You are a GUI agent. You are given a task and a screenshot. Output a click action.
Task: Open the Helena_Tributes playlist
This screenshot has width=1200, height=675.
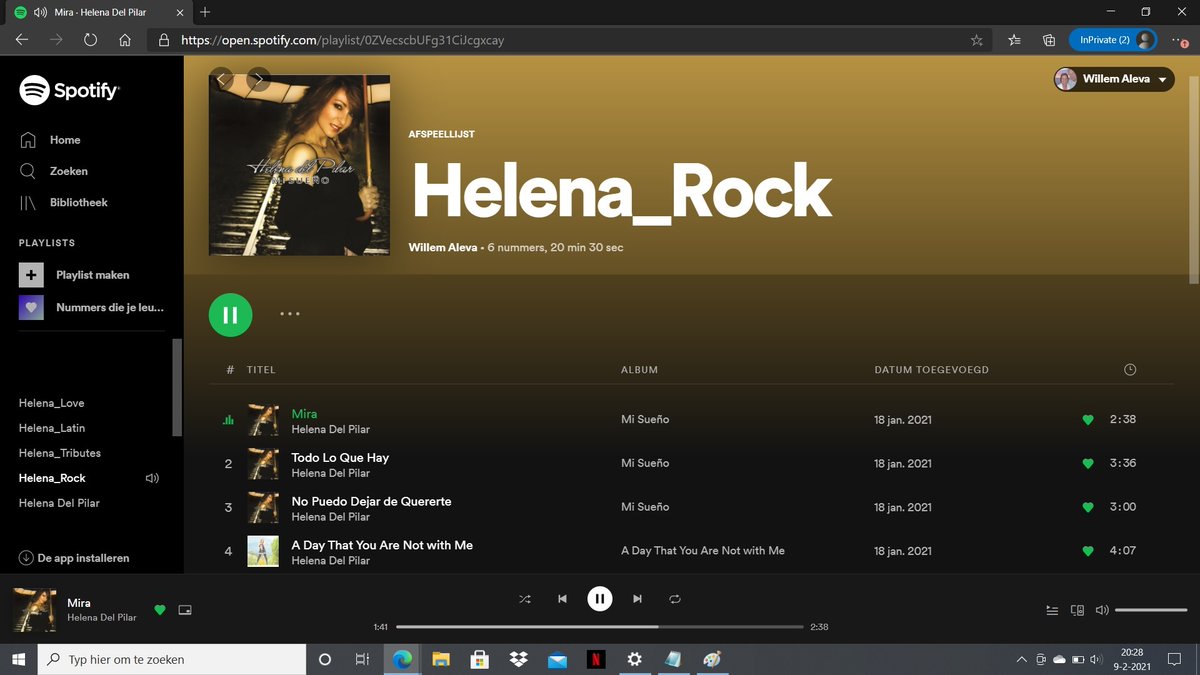coord(60,453)
